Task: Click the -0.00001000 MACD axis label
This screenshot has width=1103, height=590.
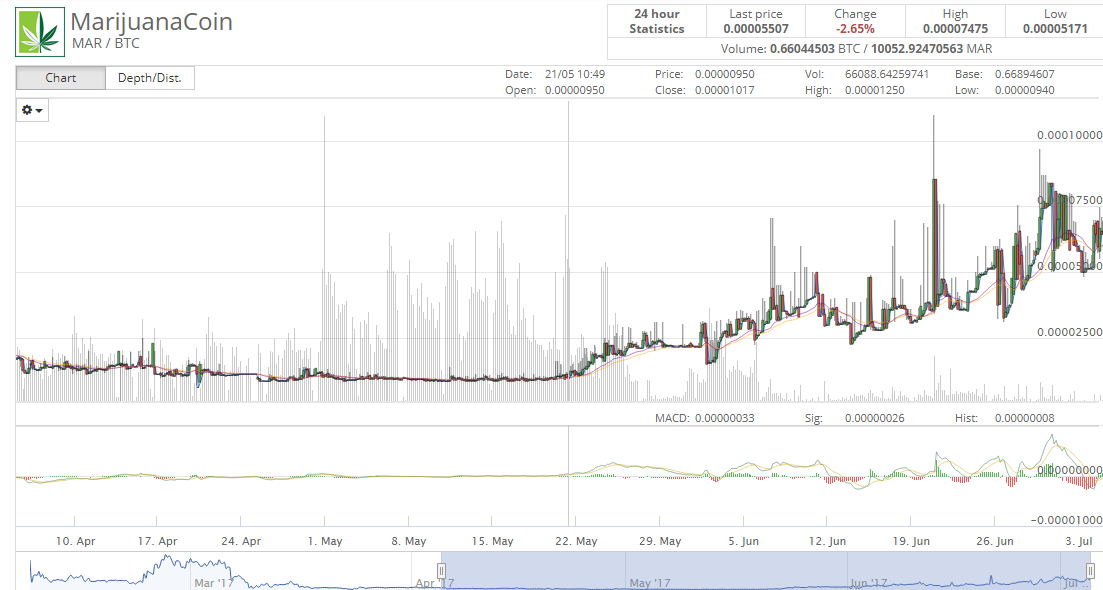Action: coord(1066,520)
